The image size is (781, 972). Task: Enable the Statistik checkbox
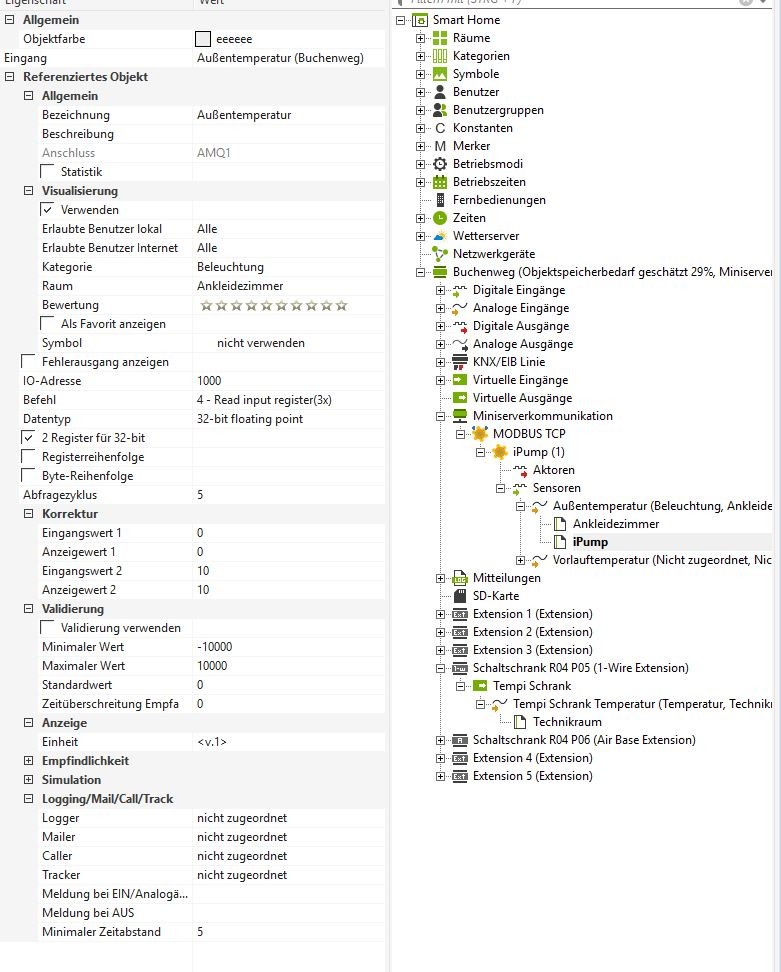pos(47,171)
